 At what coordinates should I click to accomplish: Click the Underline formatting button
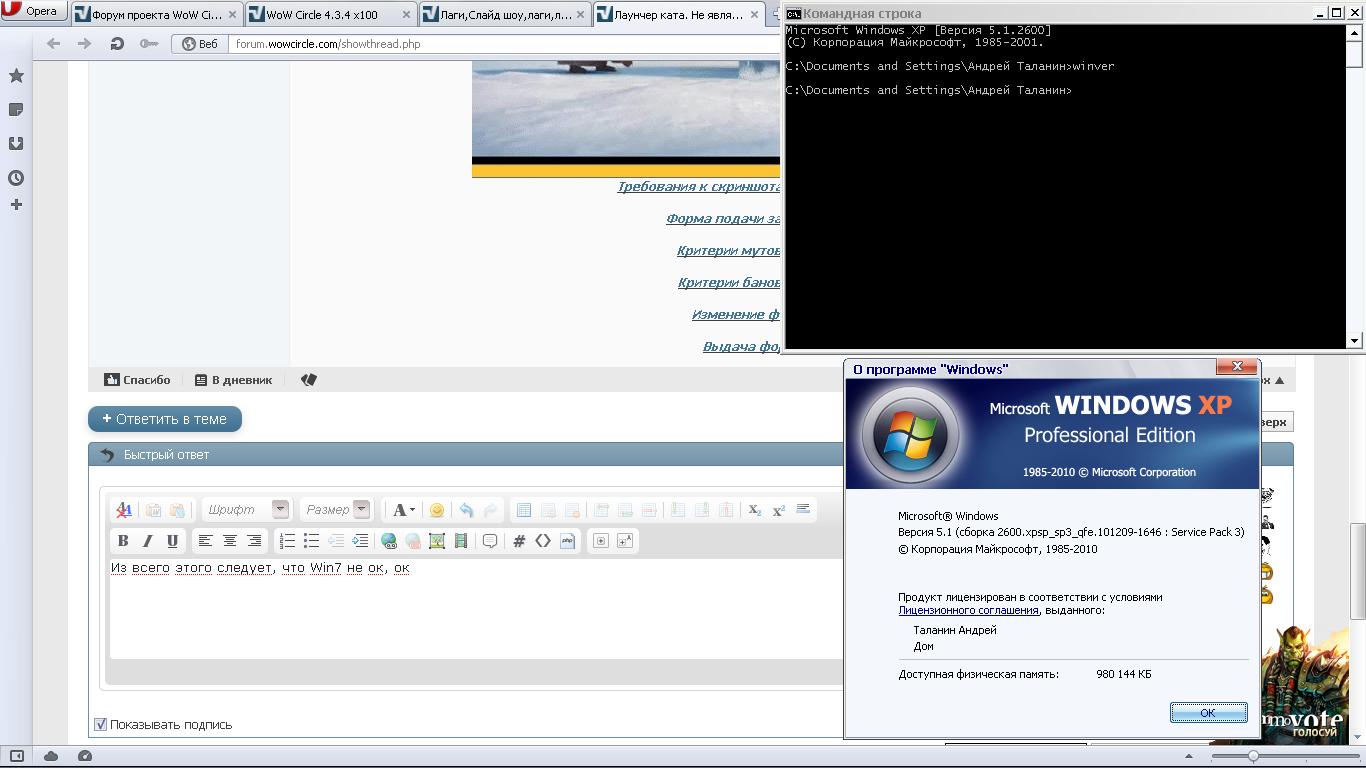(x=172, y=541)
